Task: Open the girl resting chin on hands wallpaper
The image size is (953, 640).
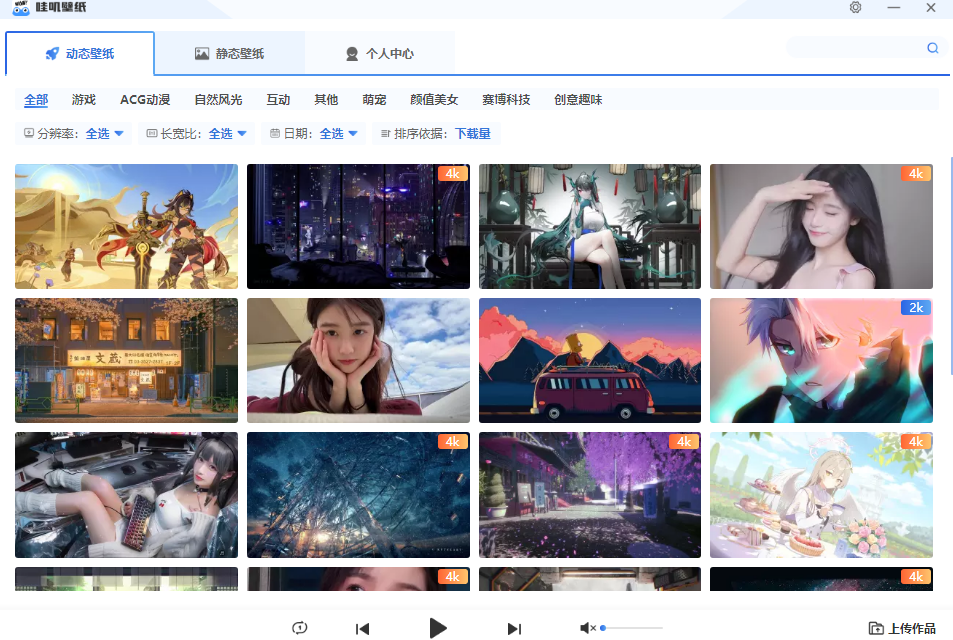Action: 358,360
